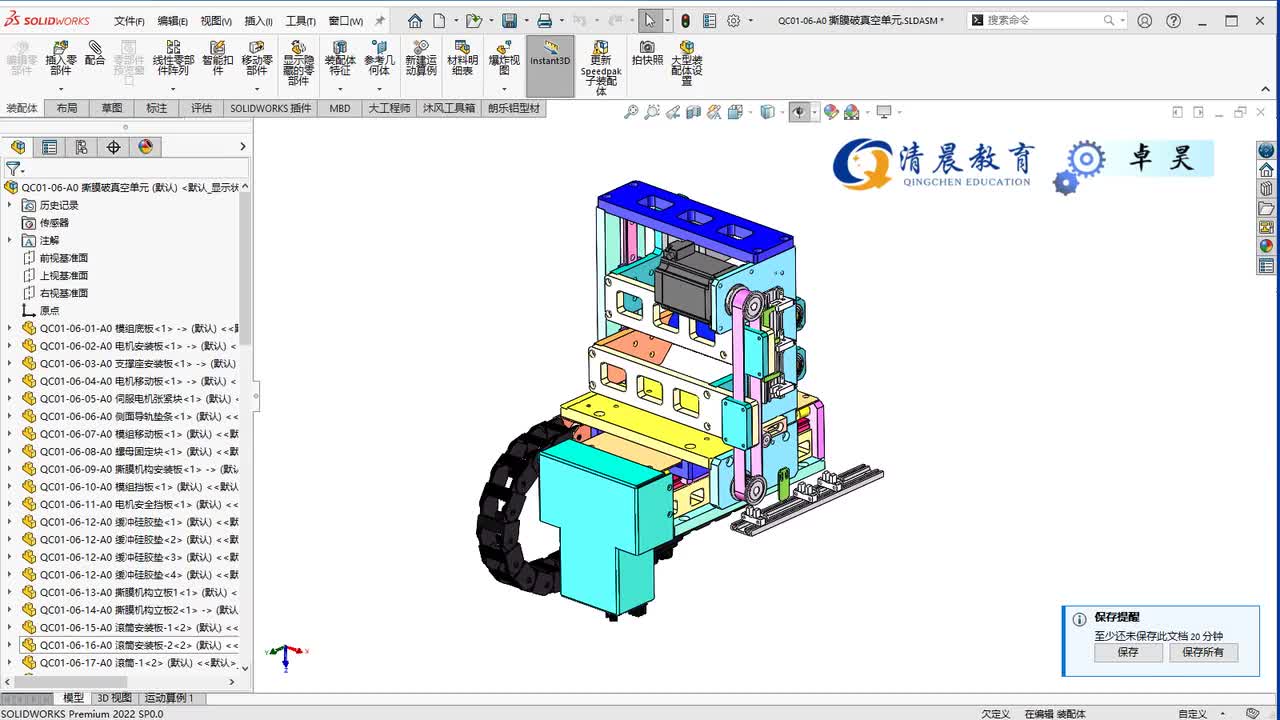Click the Previous View icon
This screenshot has width=1280, height=720.
[673, 112]
